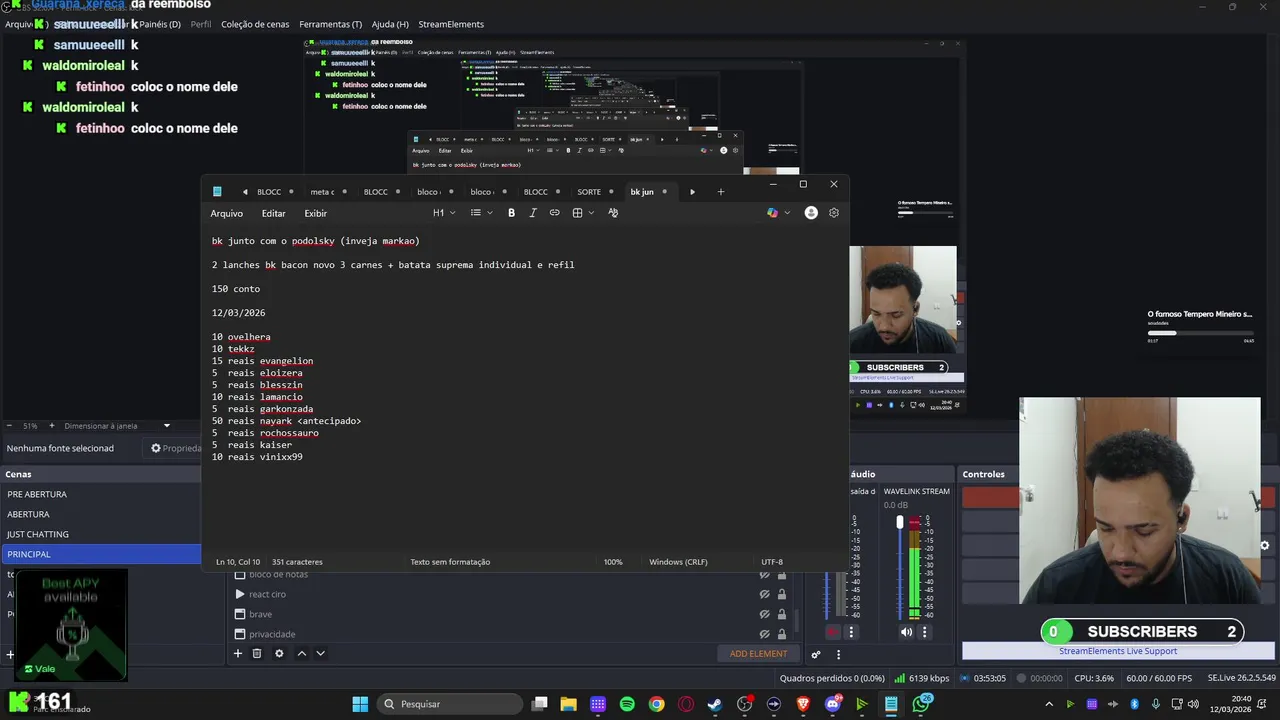Toggle visibility of bloco de notas source

click(765, 574)
